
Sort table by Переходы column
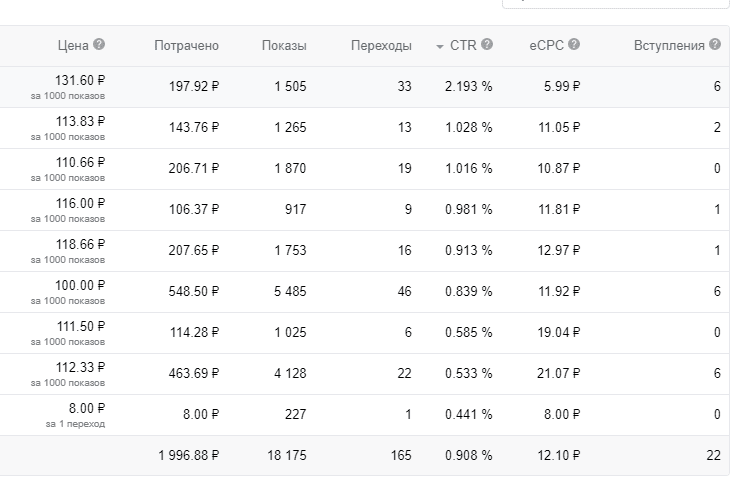click(381, 46)
